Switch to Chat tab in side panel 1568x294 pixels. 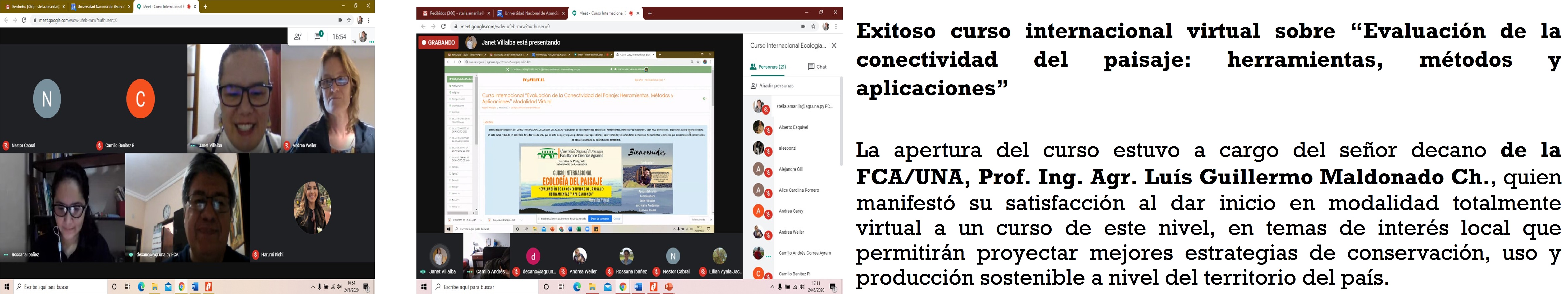817,67
